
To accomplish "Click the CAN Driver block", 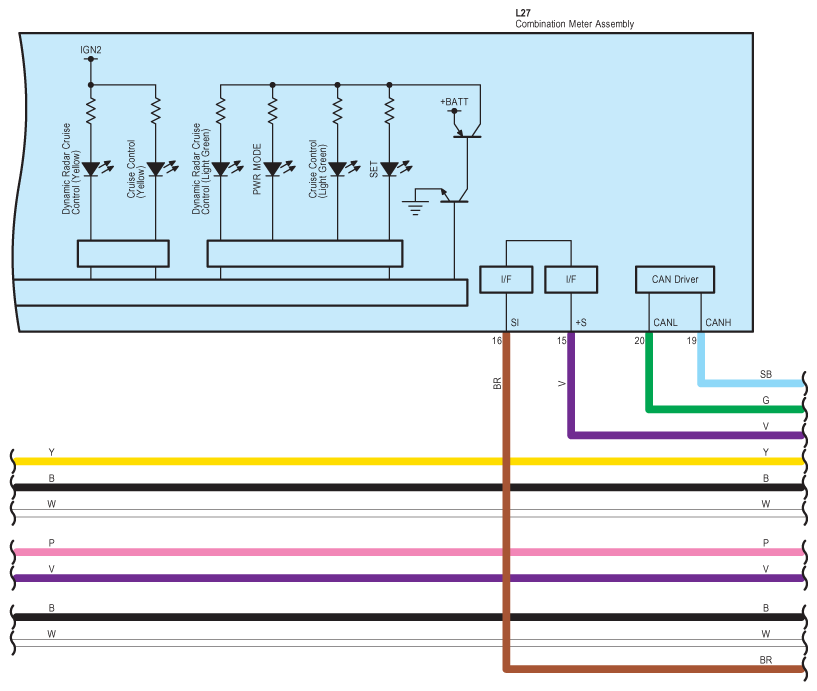I will point(680,279).
